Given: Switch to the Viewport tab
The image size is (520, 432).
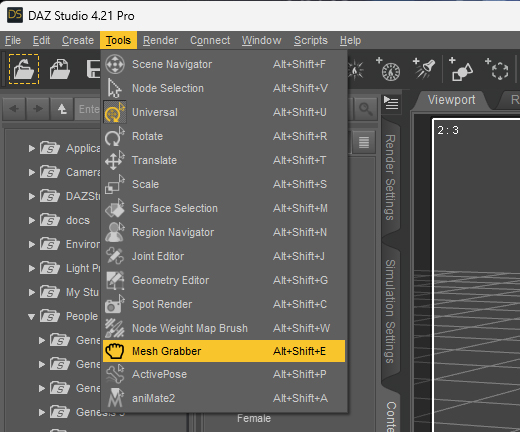Looking at the screenshot, I should click(451, 100).
